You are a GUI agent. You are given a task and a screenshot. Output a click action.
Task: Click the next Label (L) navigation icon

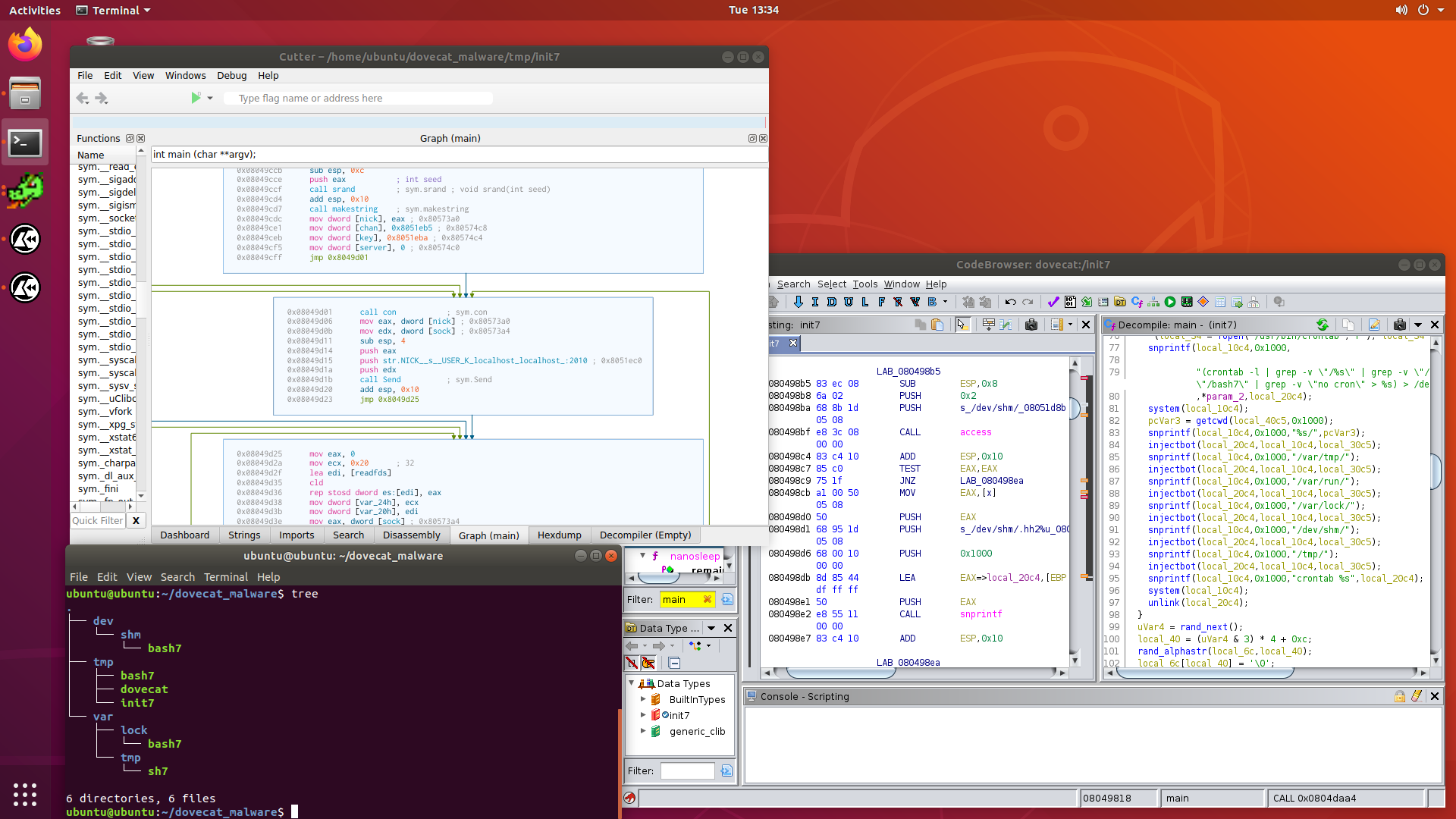[865, 302]
